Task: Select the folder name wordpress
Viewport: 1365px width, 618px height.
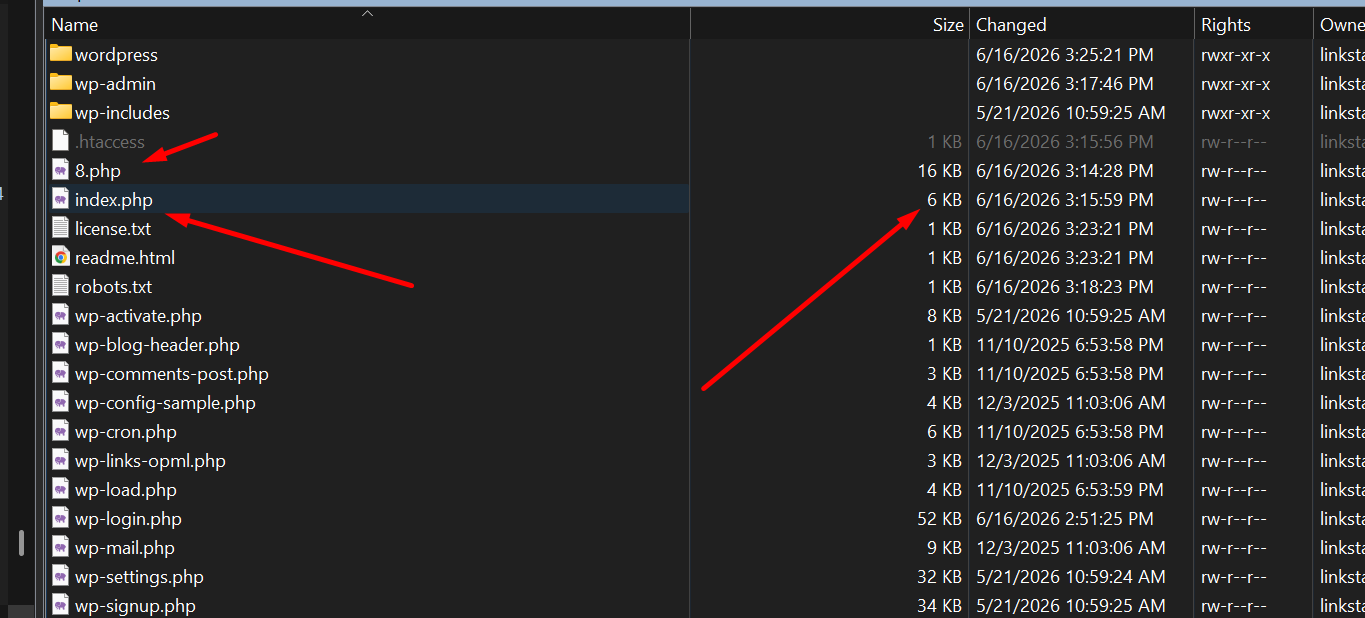Action: 116,55
